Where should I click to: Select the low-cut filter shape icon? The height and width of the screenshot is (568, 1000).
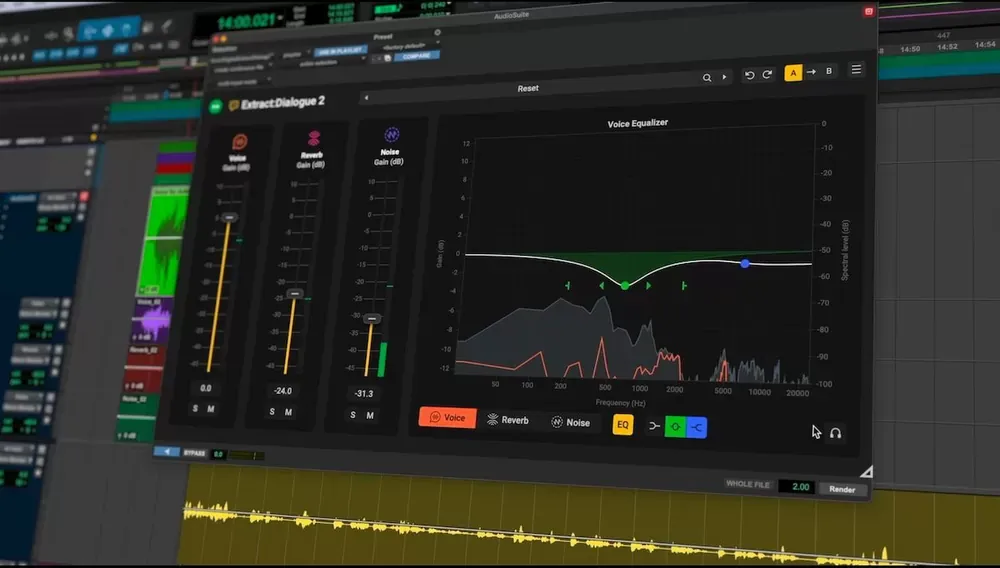[654, 426]
